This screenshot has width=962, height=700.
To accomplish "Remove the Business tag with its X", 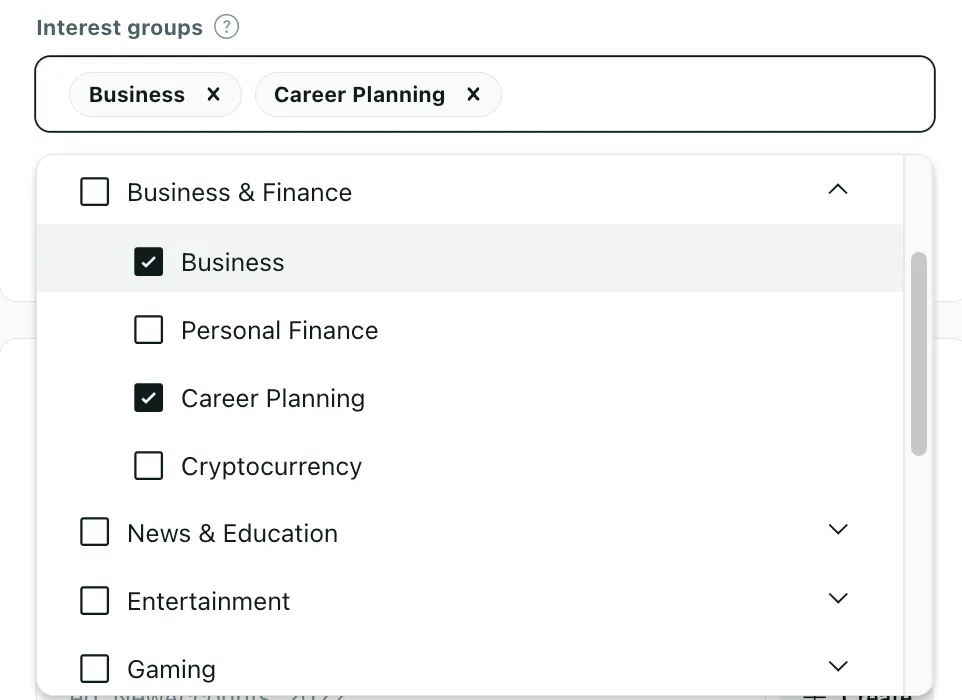I will click(213, 94).
